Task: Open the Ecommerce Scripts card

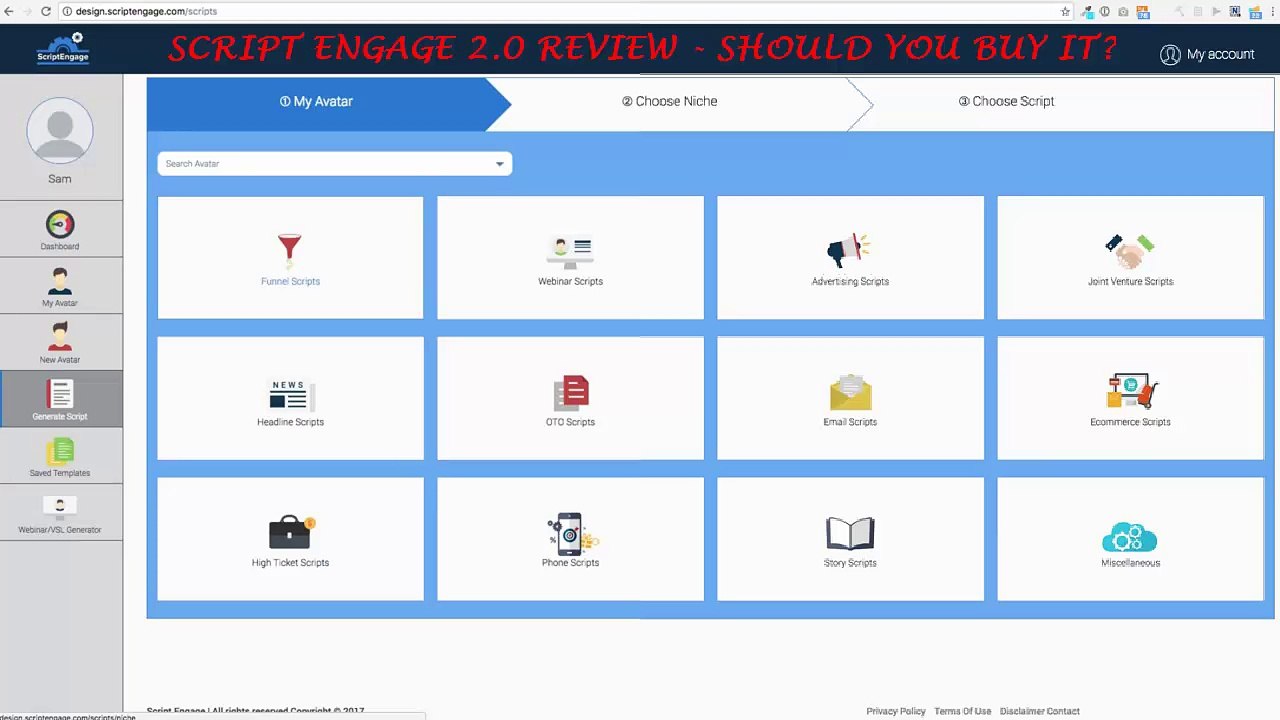Action: (x=1130, y=398)
